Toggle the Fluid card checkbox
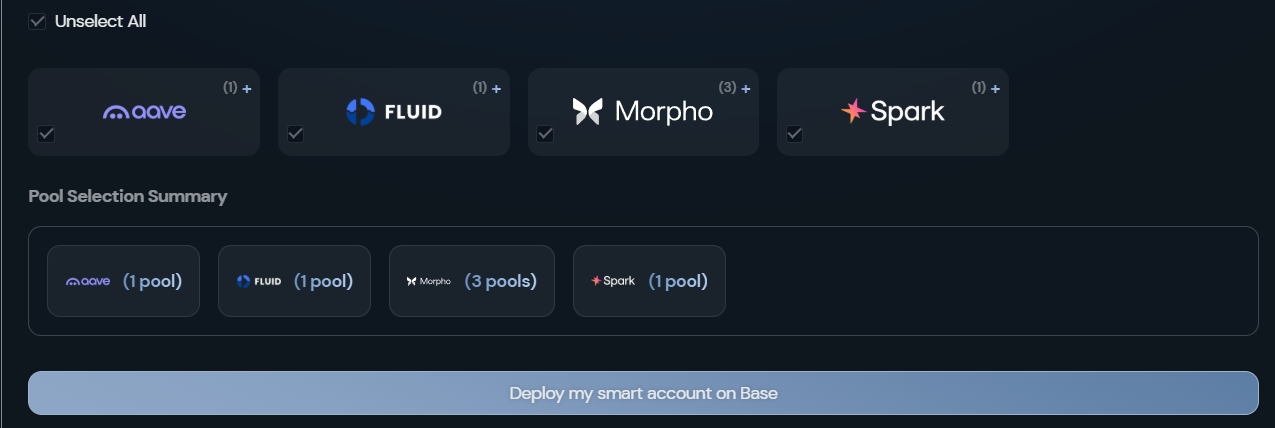The image size is (1275, 428). (x=296, y=134)
